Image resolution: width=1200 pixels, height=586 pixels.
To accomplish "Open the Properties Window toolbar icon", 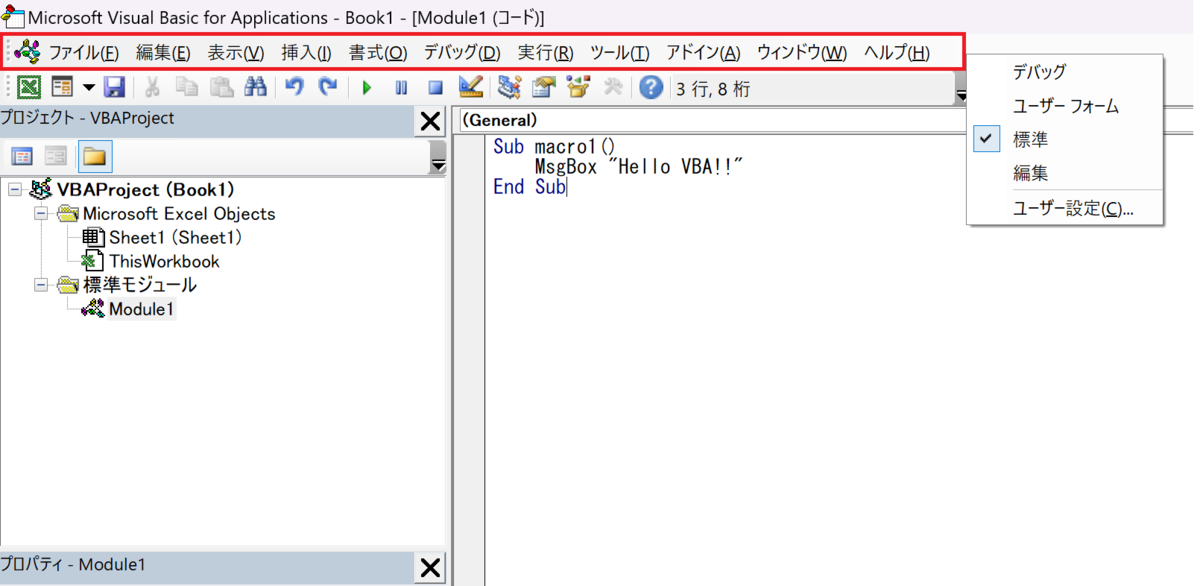I will 543,88.
